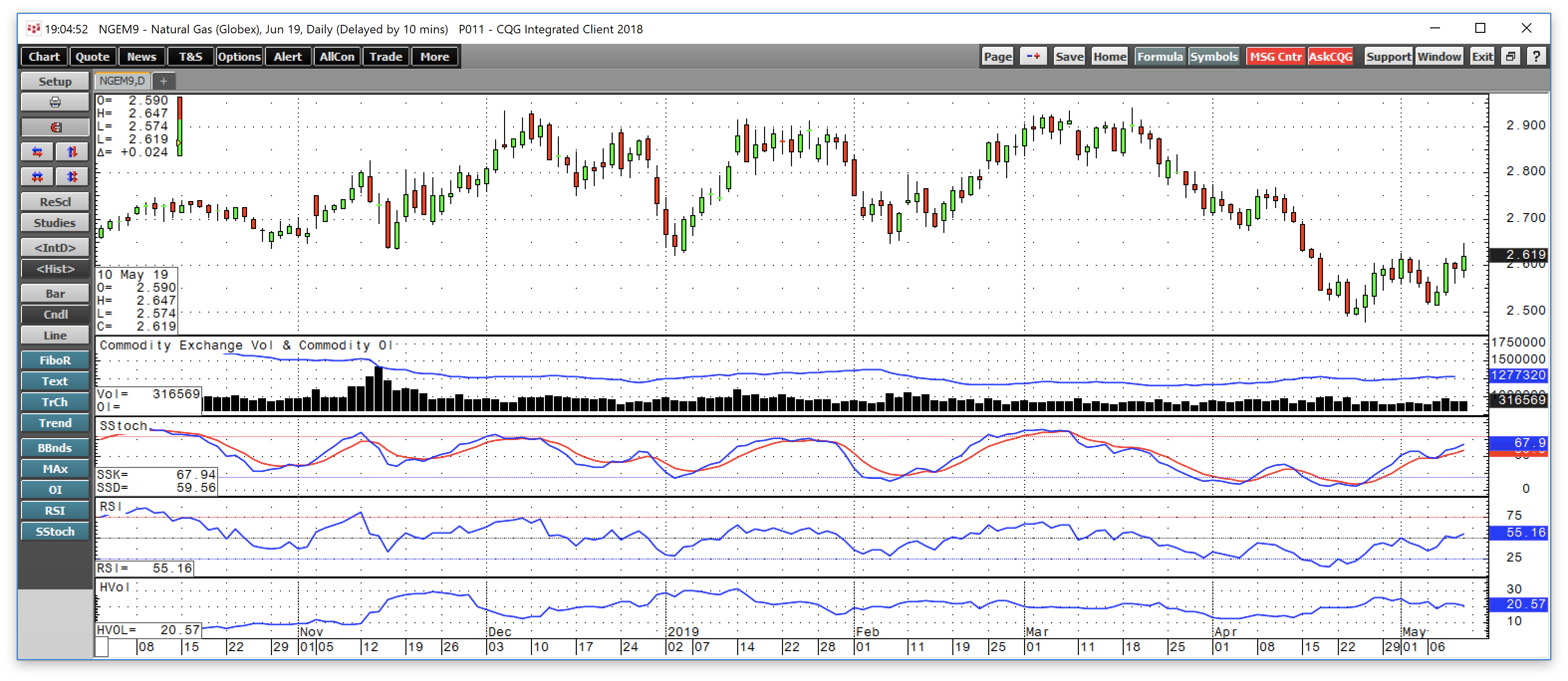Open the Quote menu item

(x=93, y=57)
